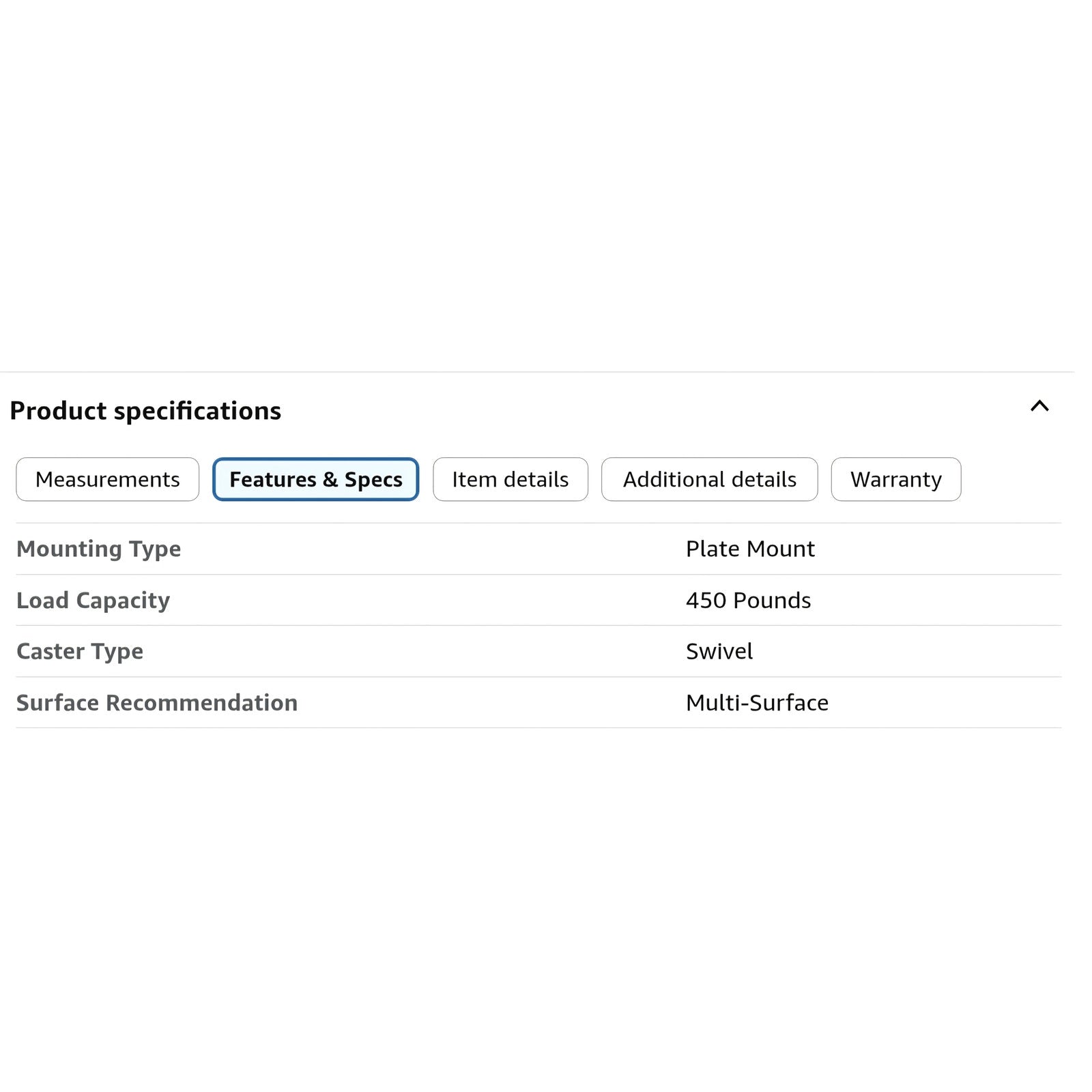This screenshot has width=1092, height=1092.
Task: Click the word Mount after Plate
Action: [x=781, y=549]
